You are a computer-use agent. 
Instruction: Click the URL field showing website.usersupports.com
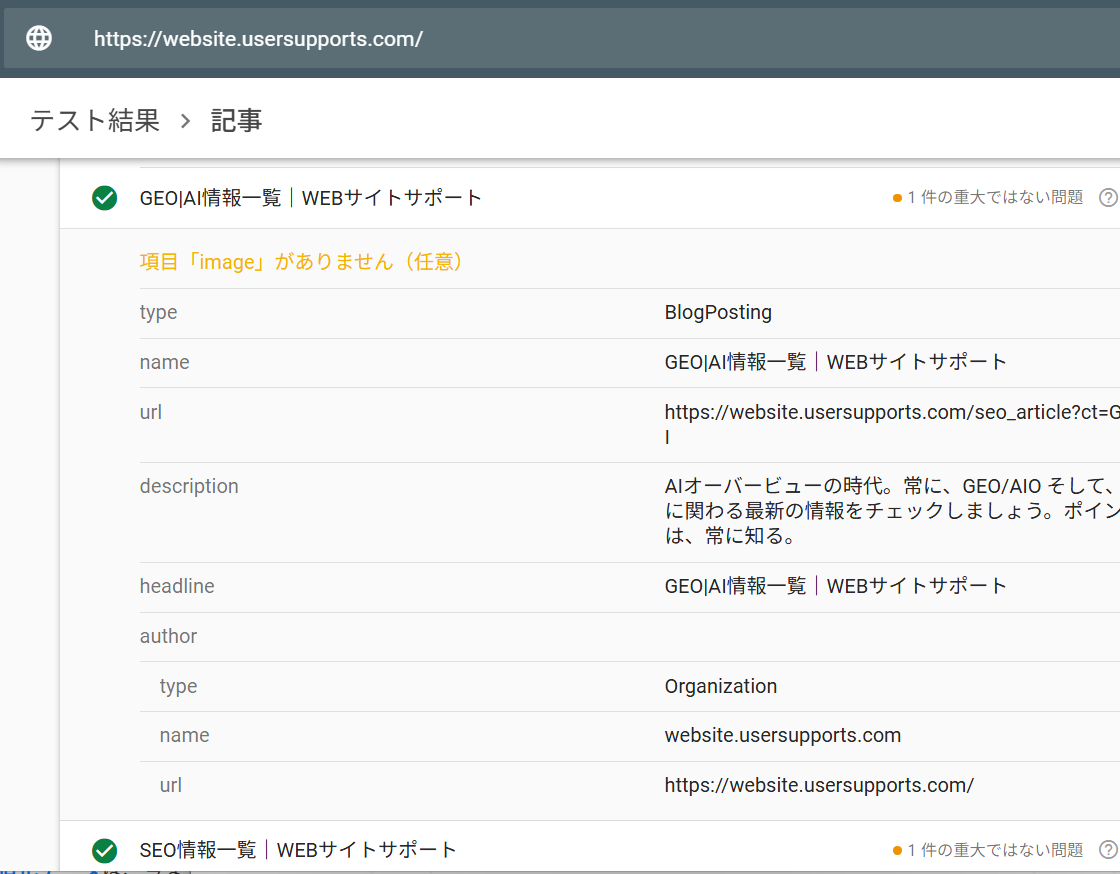point(258,39)
